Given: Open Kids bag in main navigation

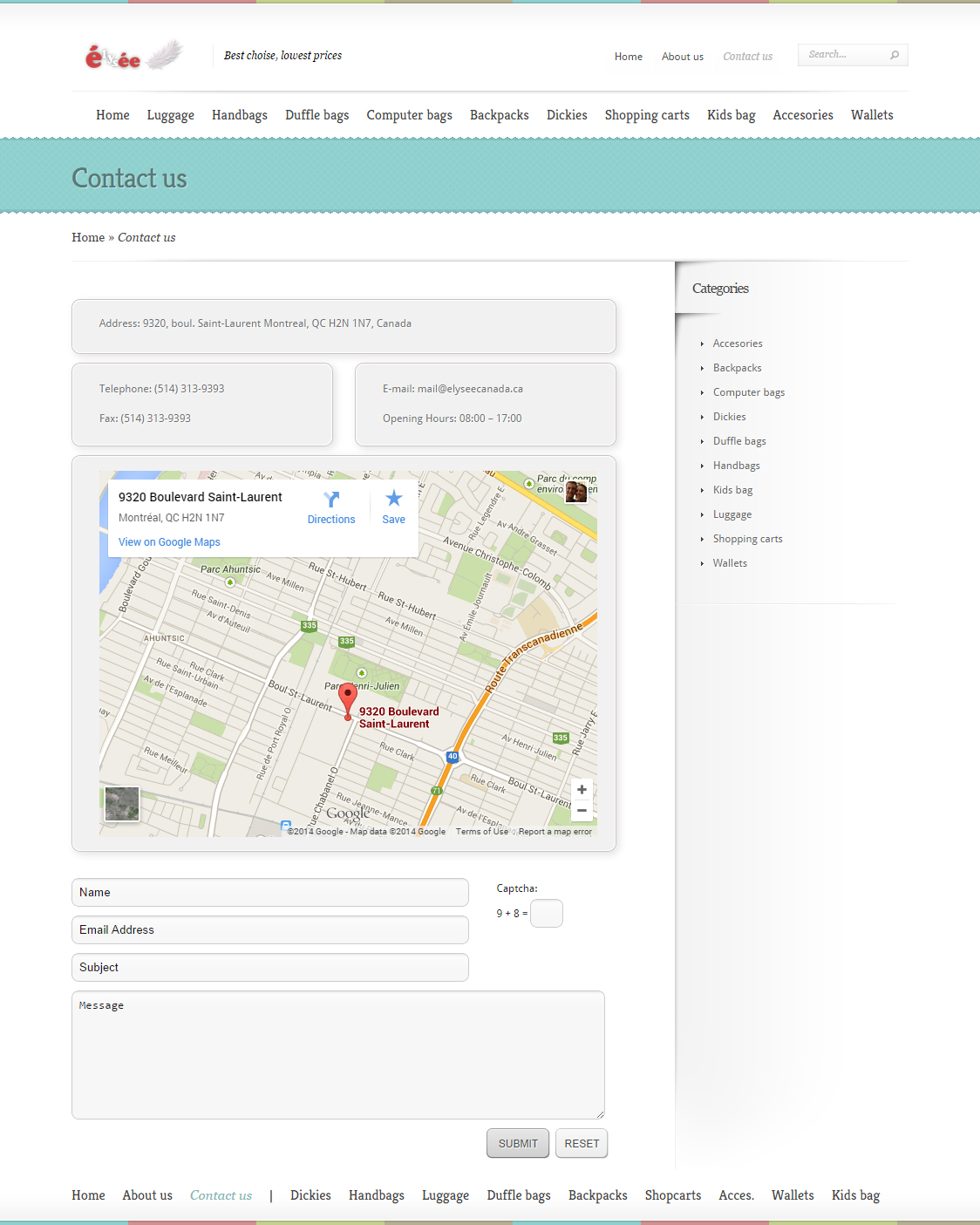Looking at the screenshot, I should 732,115.
